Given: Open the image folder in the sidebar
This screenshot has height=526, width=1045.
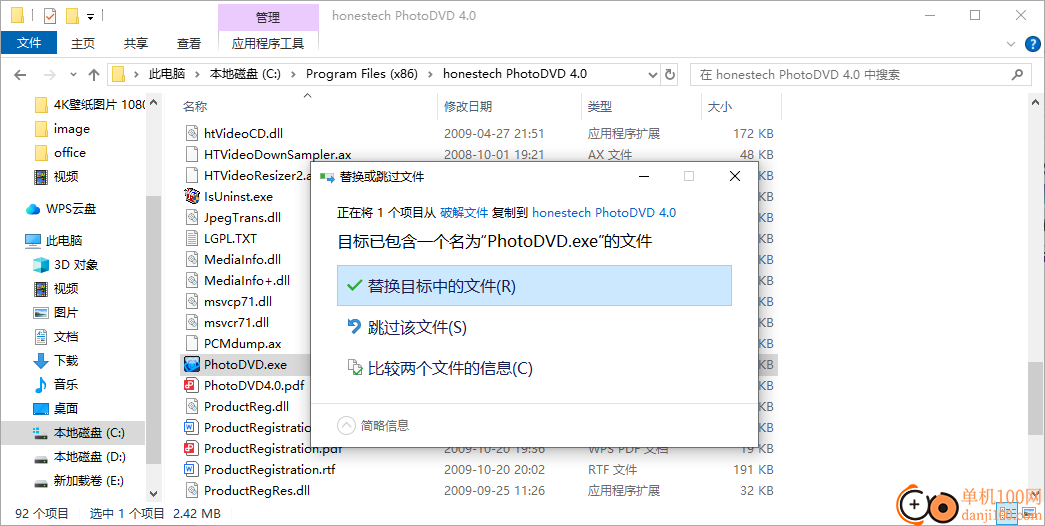Looking at the screenshot, I should (72, 129).
